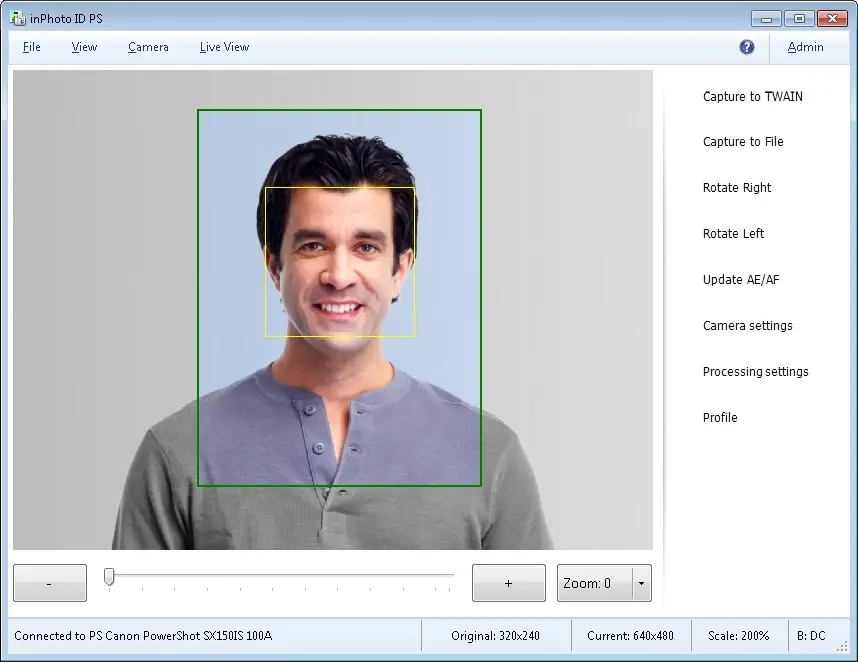Screen dimensions: 858x662
Task: Click the Admin button
Action: click(805, 47)
